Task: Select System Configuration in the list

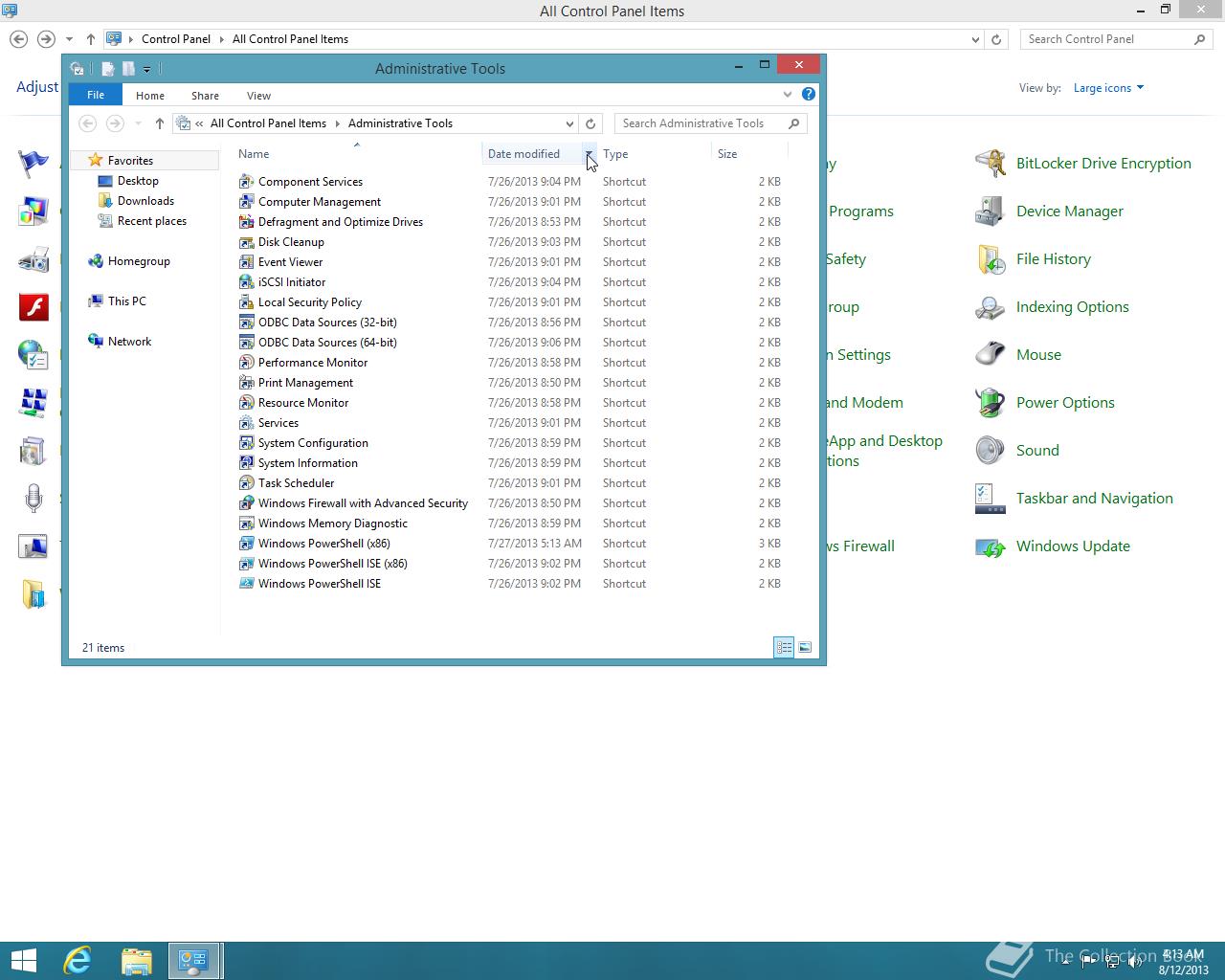Action: pos(313,443)
